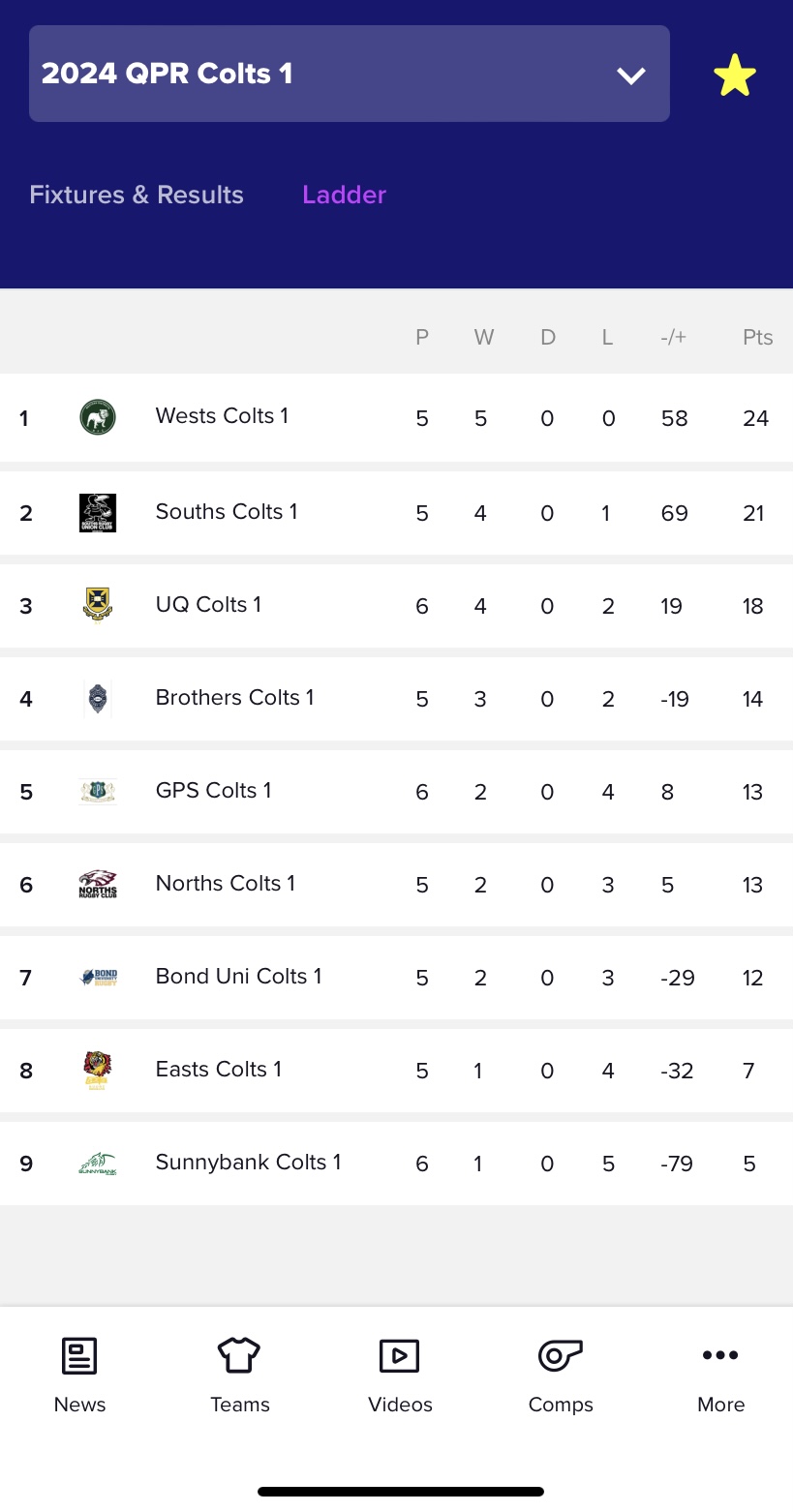Screen dimensions: 793x1512
Task: Open the More three-dots menu
Action: pyautogui.click(x=720, y=1356)
